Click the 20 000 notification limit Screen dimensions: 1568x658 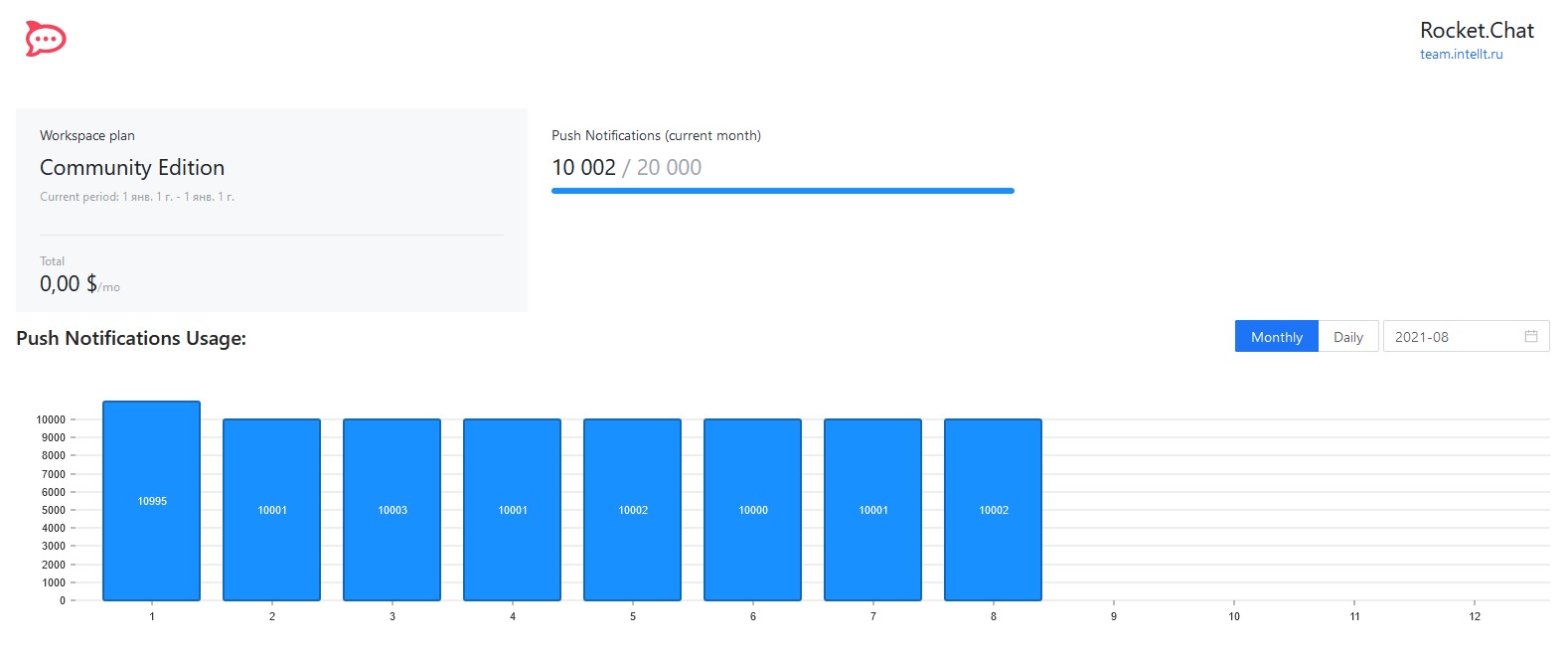[669, 167]
